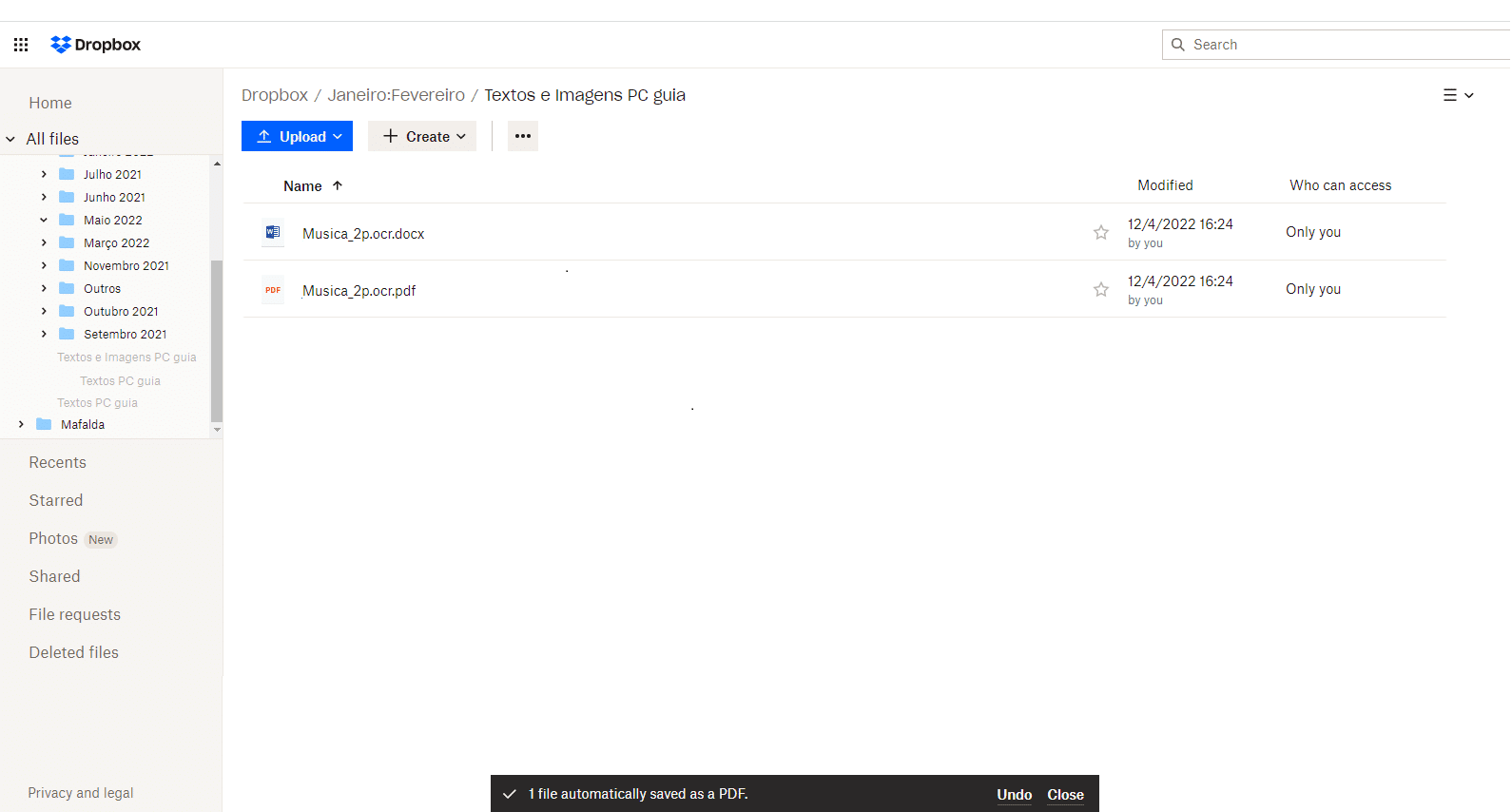This screenshot has height=812, width=1512.
Task: Toggle name sort direction arrow
Action: click(x=338, y=185)
